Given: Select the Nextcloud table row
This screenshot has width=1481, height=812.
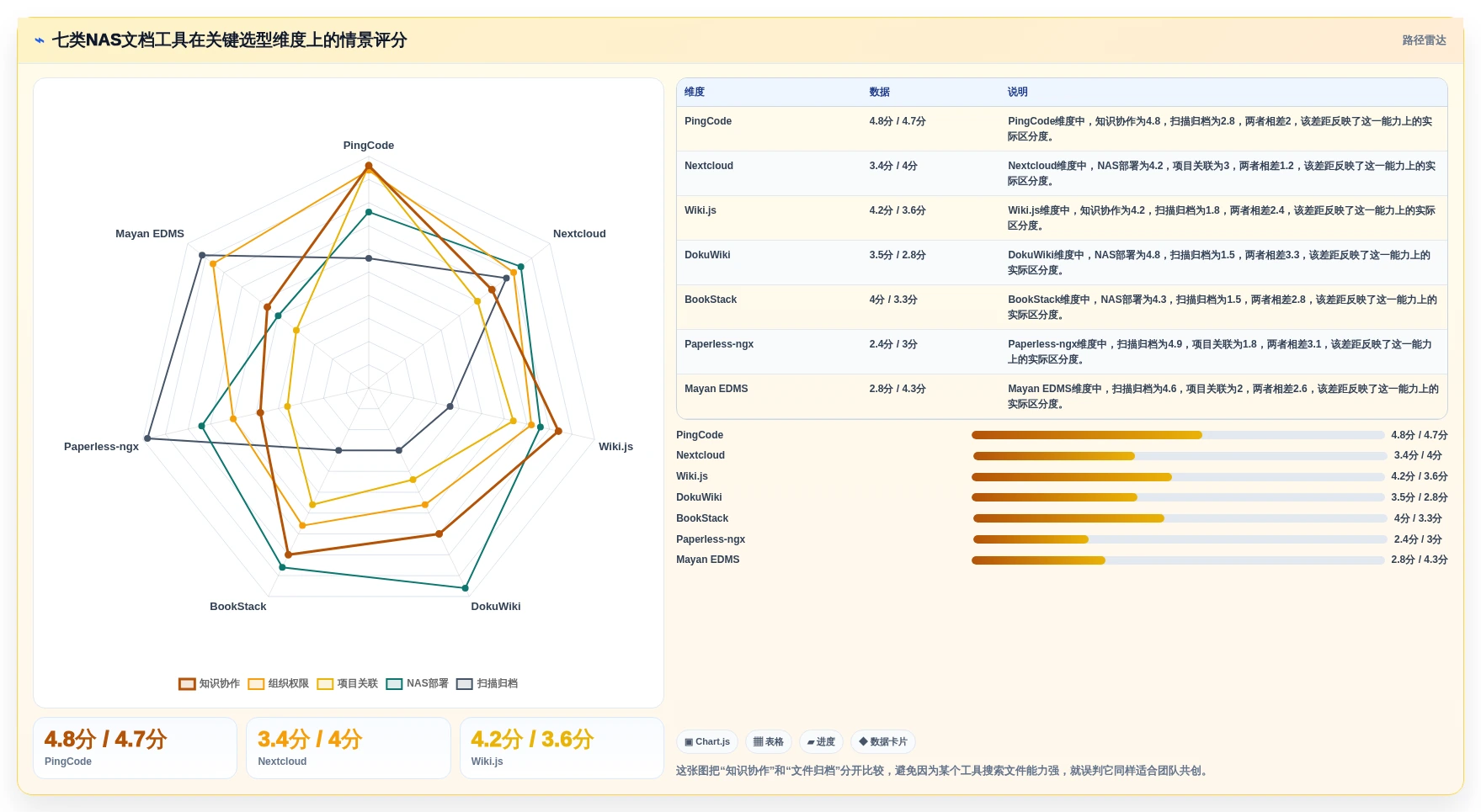Looking at the screenshot, I should click(1062, 173).
